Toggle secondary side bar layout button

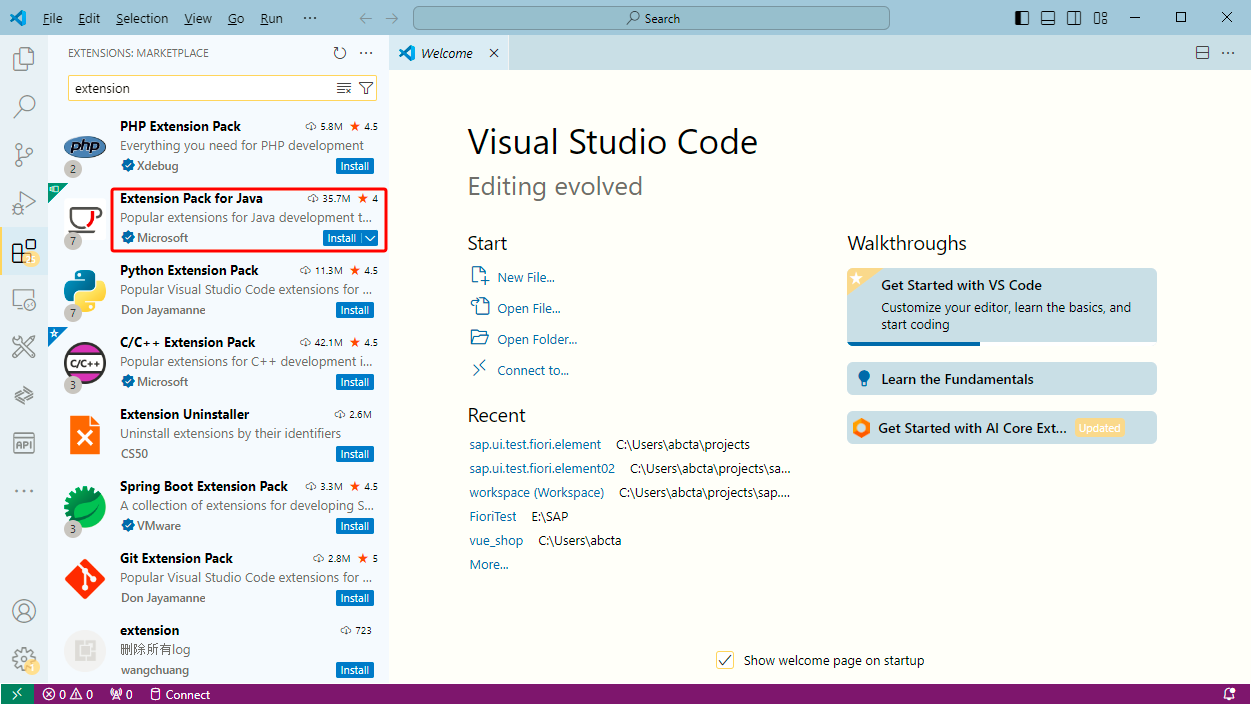1073,18
